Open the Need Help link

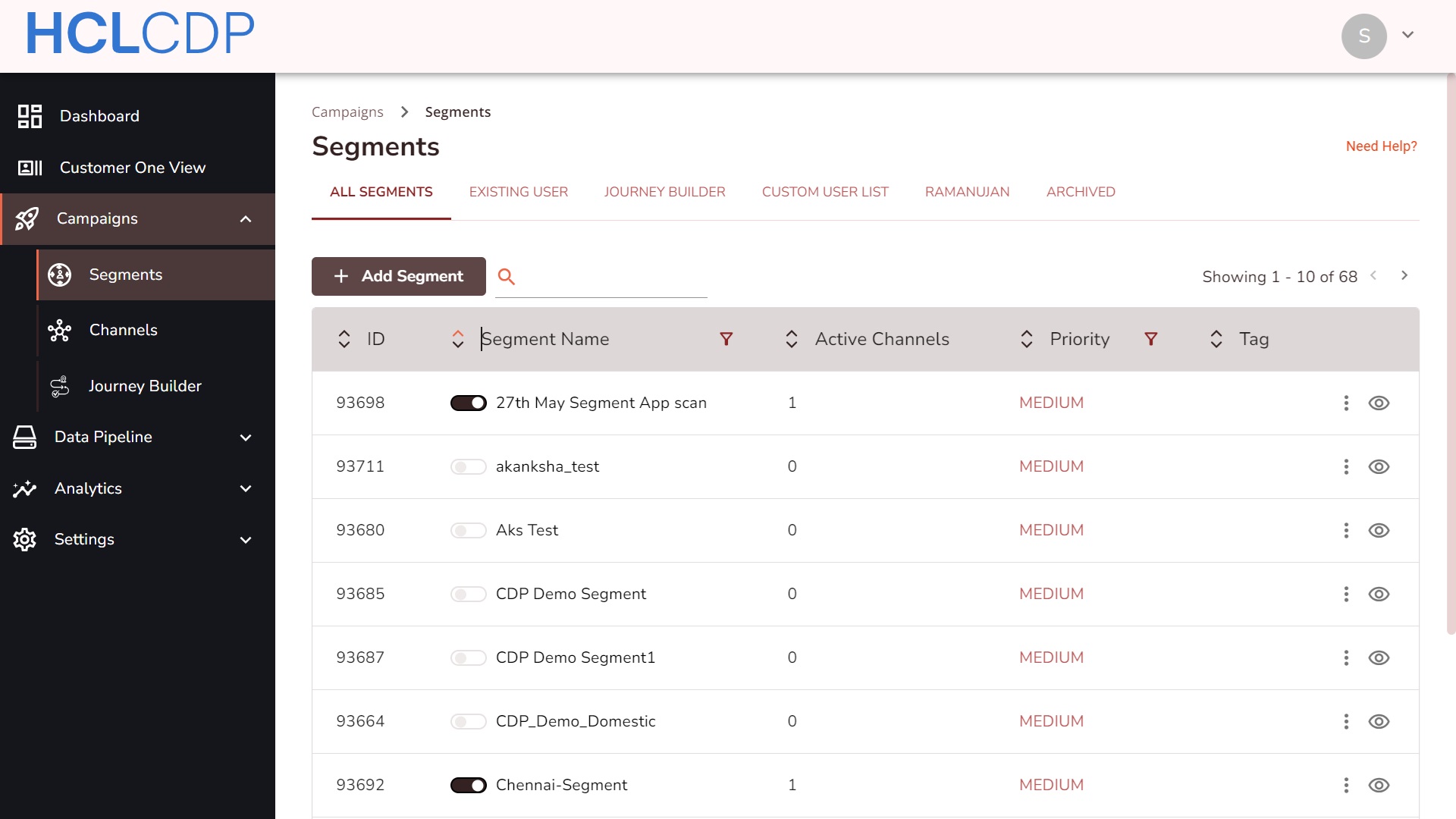tap(1381, 146)
